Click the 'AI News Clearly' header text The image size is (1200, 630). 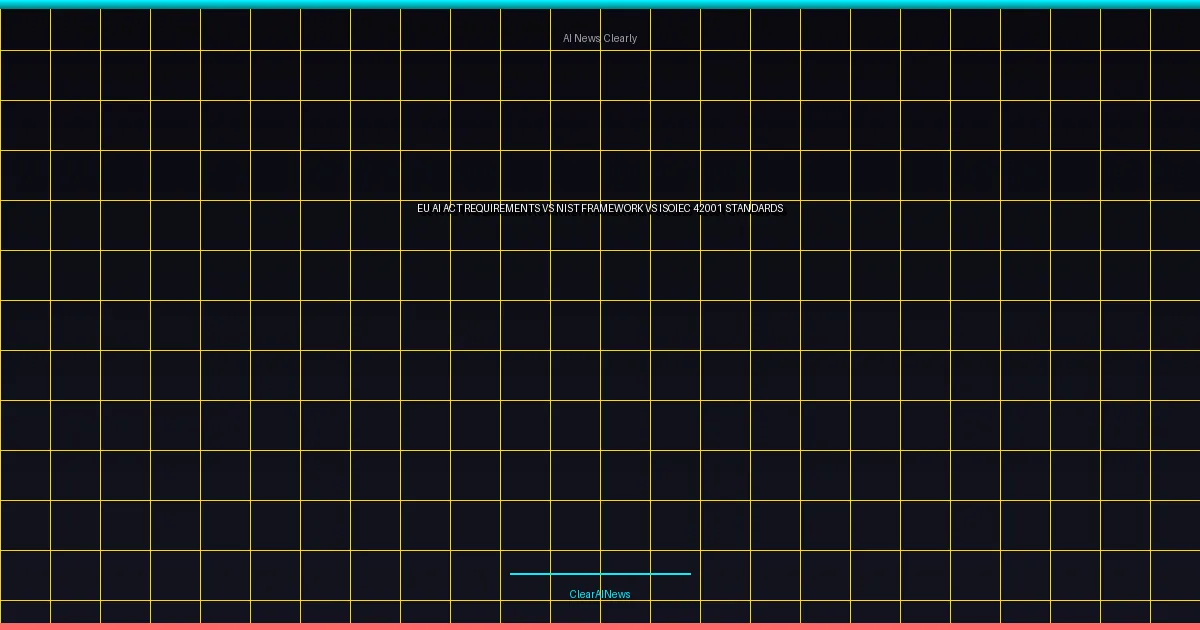pyautogui.click(x=600, y=38)
